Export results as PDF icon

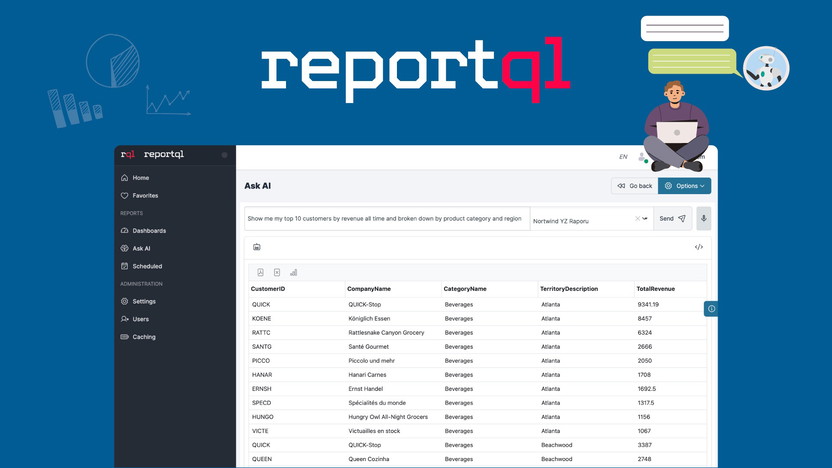click(261, 272)
